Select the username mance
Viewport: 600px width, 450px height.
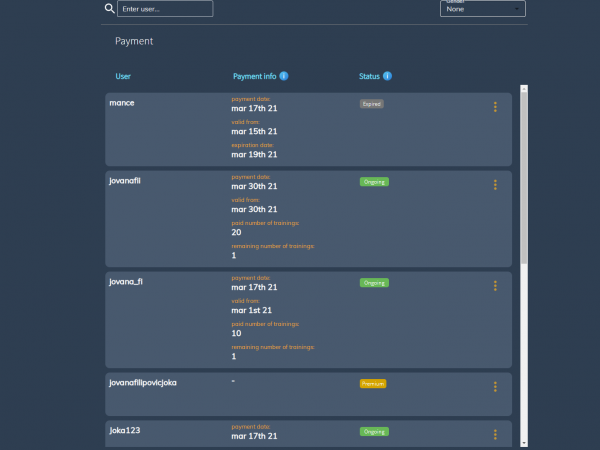122,103
